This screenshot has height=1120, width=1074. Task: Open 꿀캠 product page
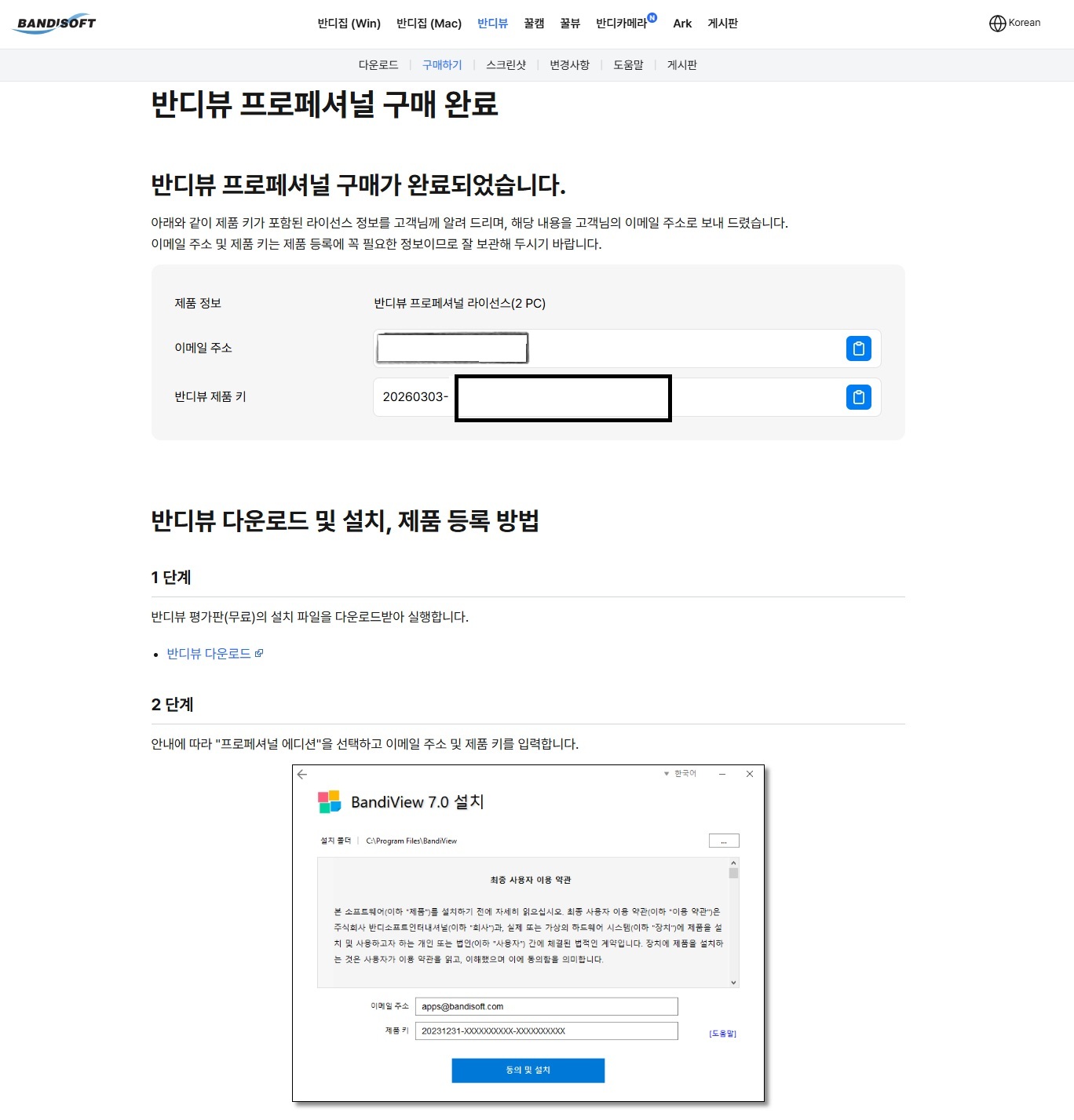point(534,24)
